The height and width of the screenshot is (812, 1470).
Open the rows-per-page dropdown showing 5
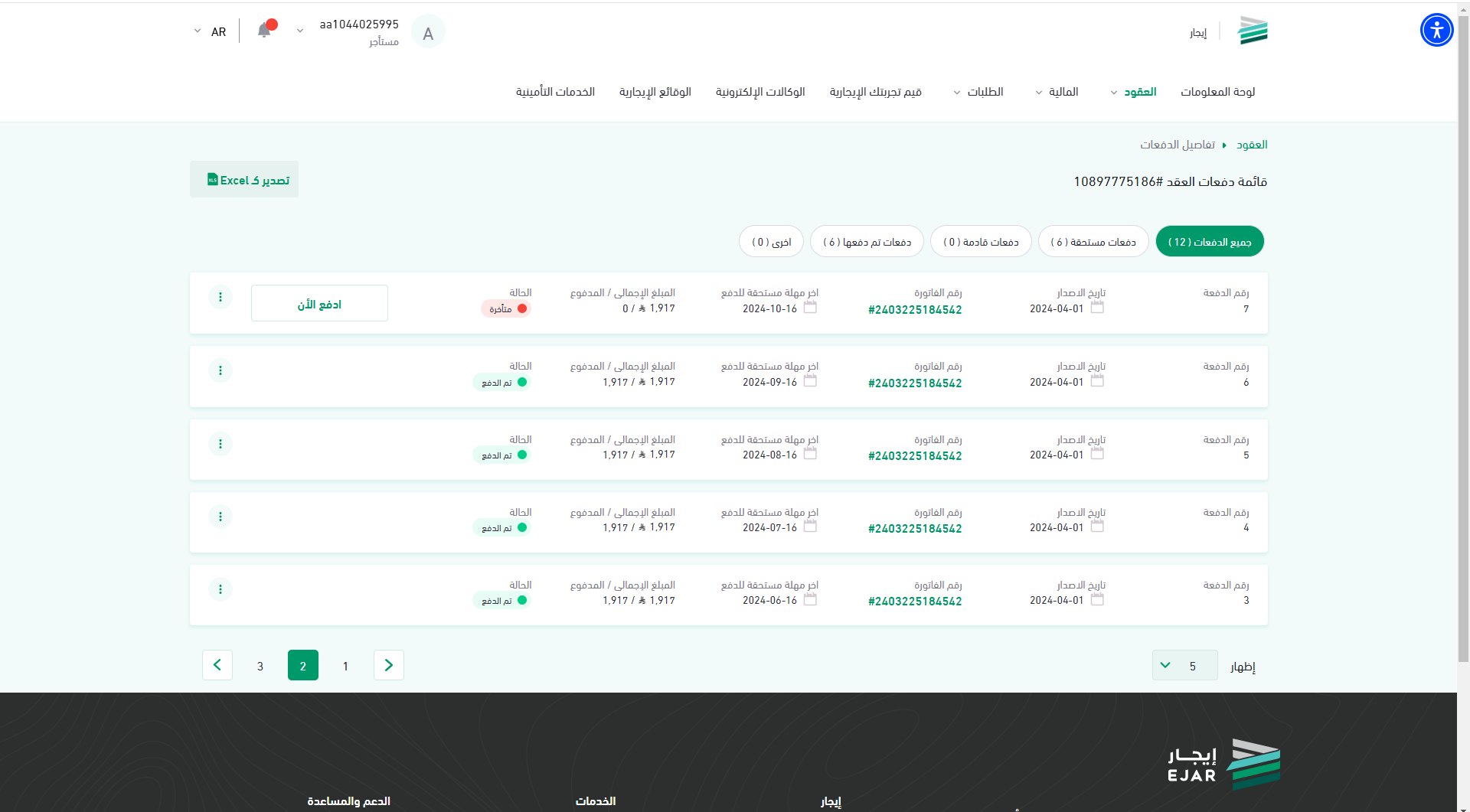click(x=1184, y=666)
